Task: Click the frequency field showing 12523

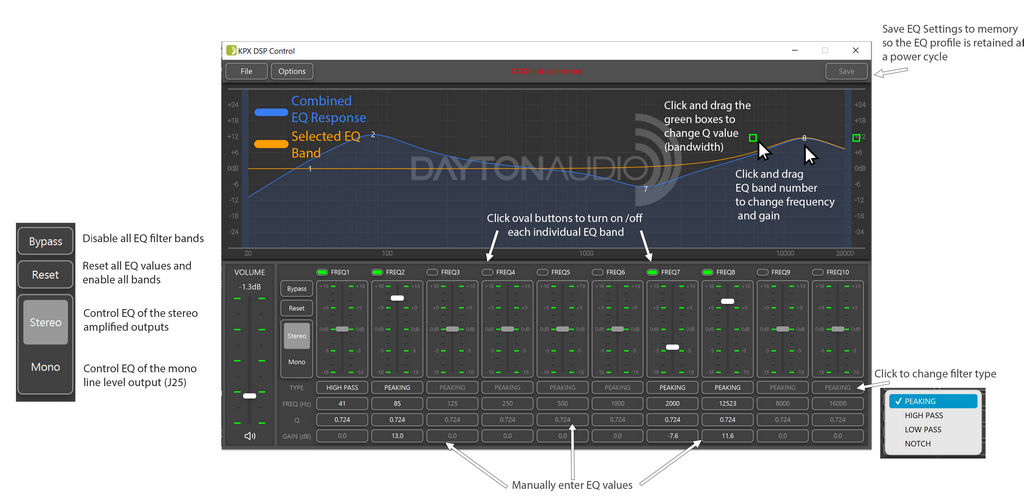Action: click(728, 404)
